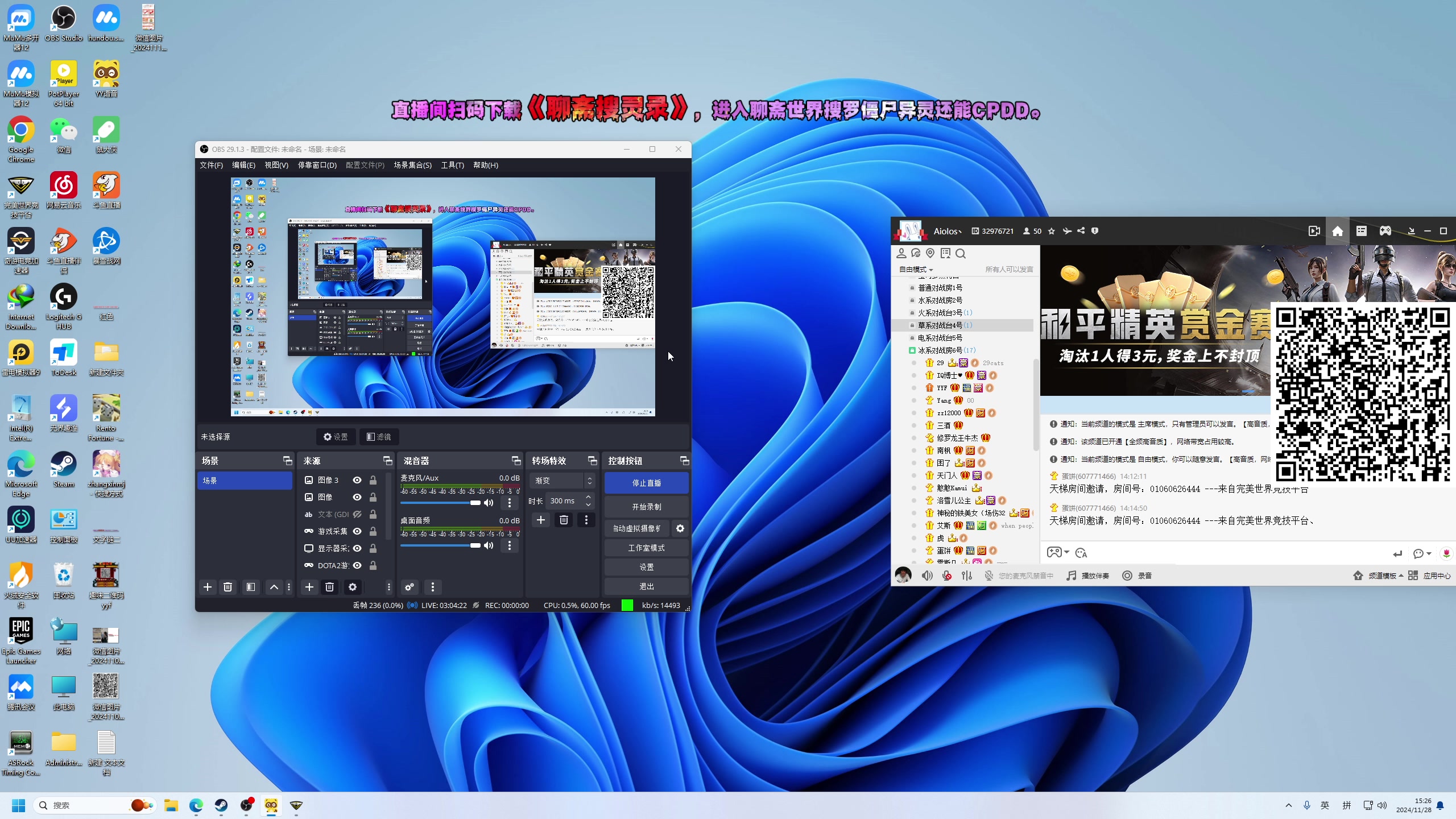Image resolution: width=1456 pixels, height=819 pixels.
Task: Expand 场景集合(S) dropdown in OBS menu
Action: (412, 165)
